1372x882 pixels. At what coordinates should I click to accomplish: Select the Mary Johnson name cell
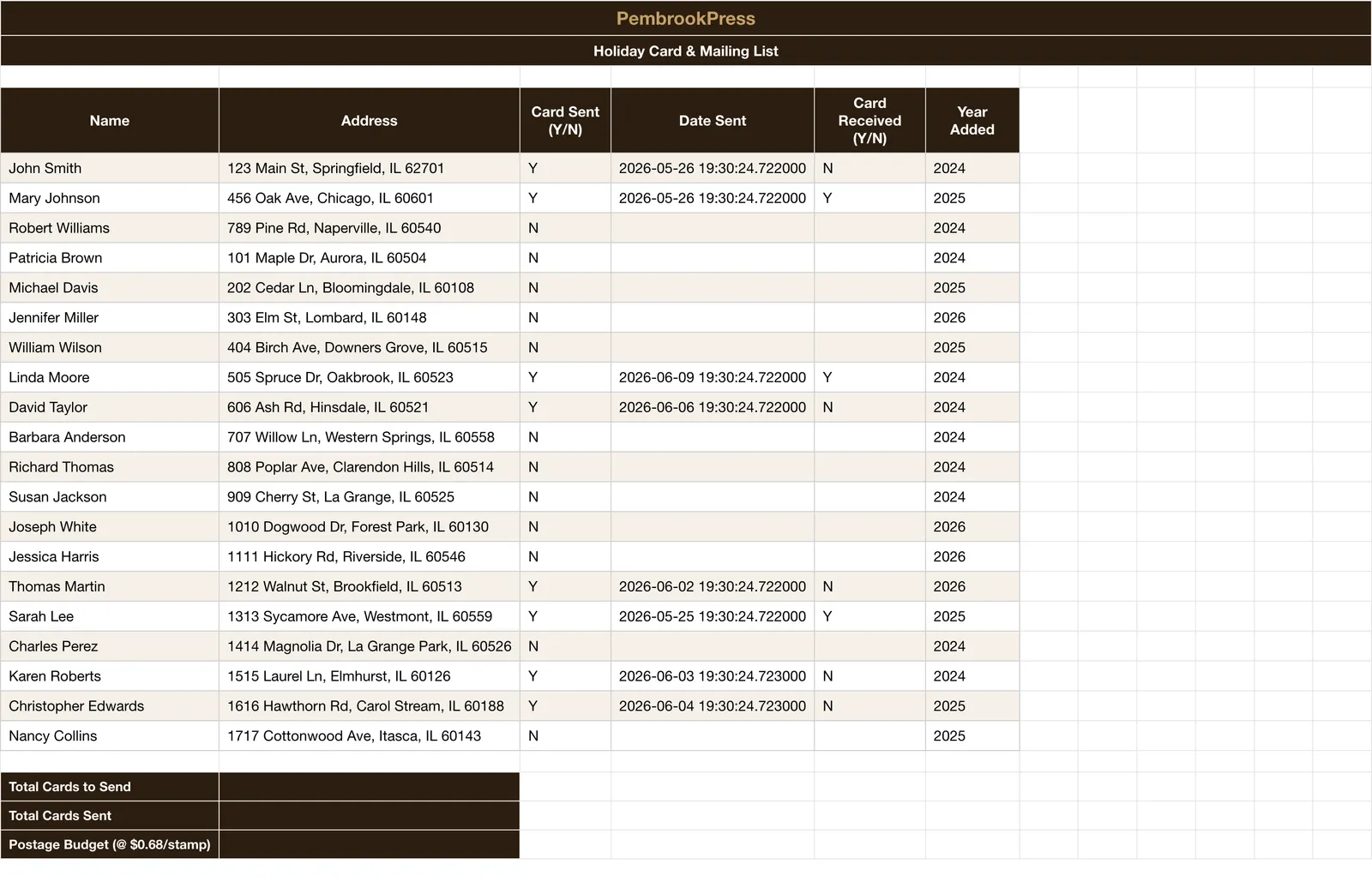point(110,198)
